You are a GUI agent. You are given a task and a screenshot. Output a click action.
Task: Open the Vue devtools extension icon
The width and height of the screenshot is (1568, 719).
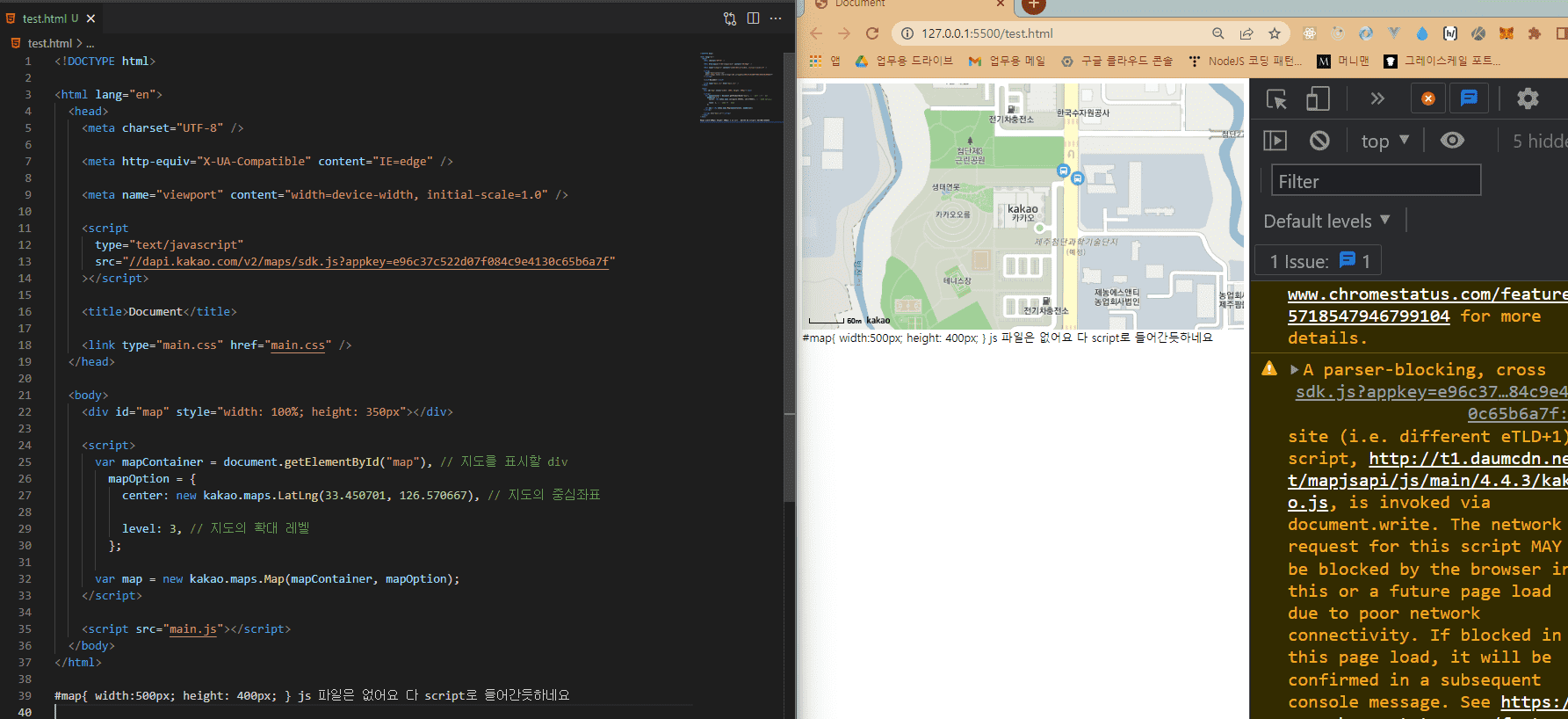pos(1394,33)
